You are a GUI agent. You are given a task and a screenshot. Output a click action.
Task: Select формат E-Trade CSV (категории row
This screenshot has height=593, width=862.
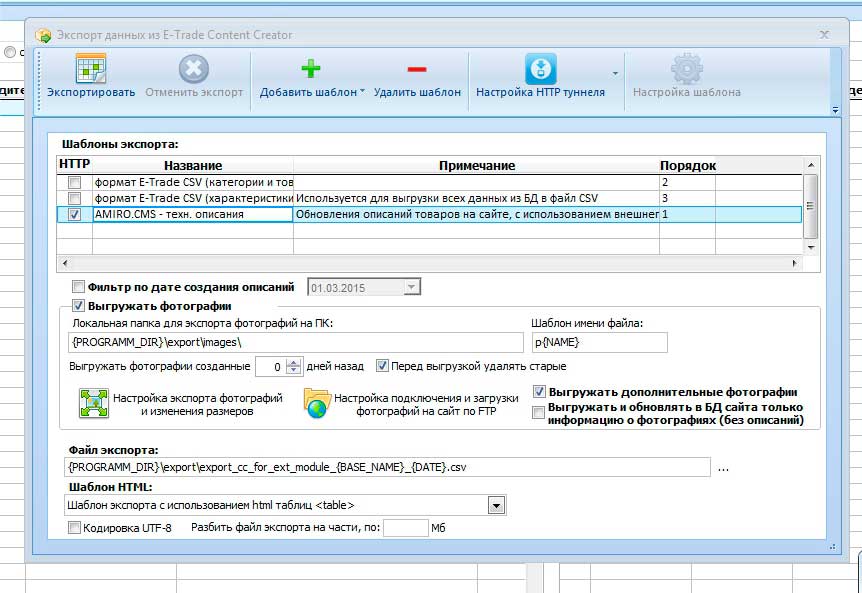(193, 182)
